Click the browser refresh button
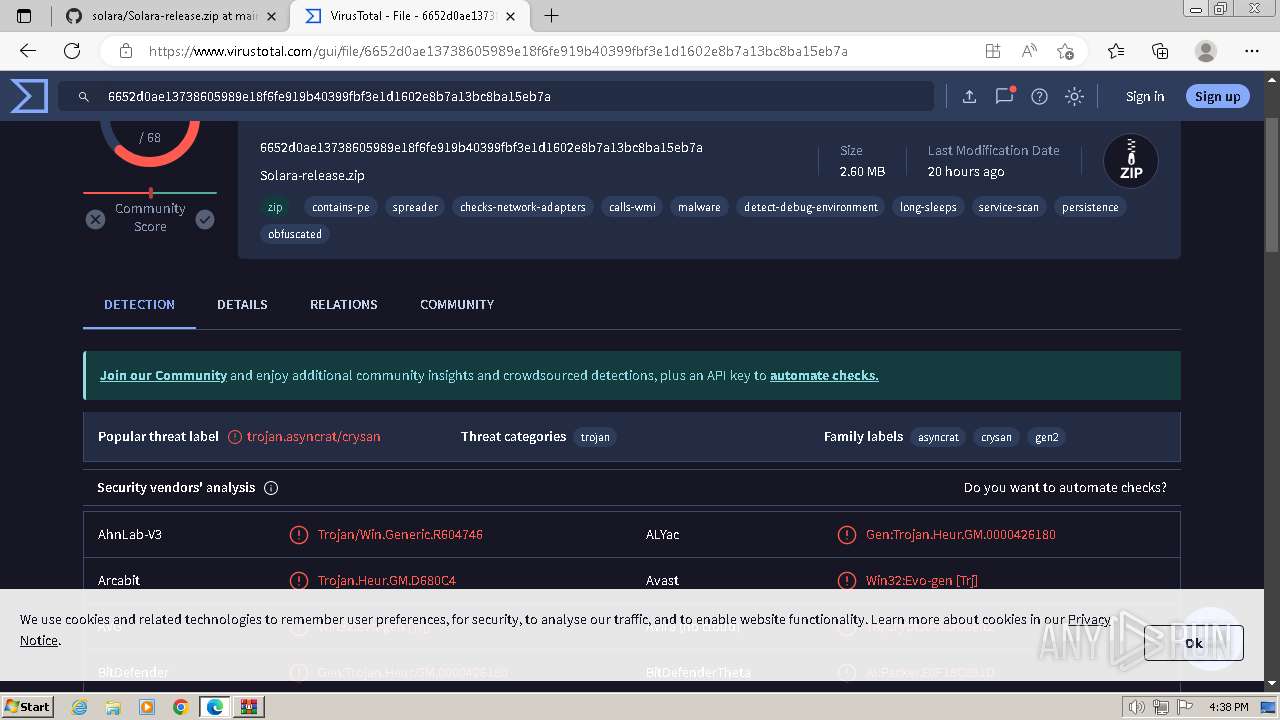The image size is (1280, 720). click(72, 51)
